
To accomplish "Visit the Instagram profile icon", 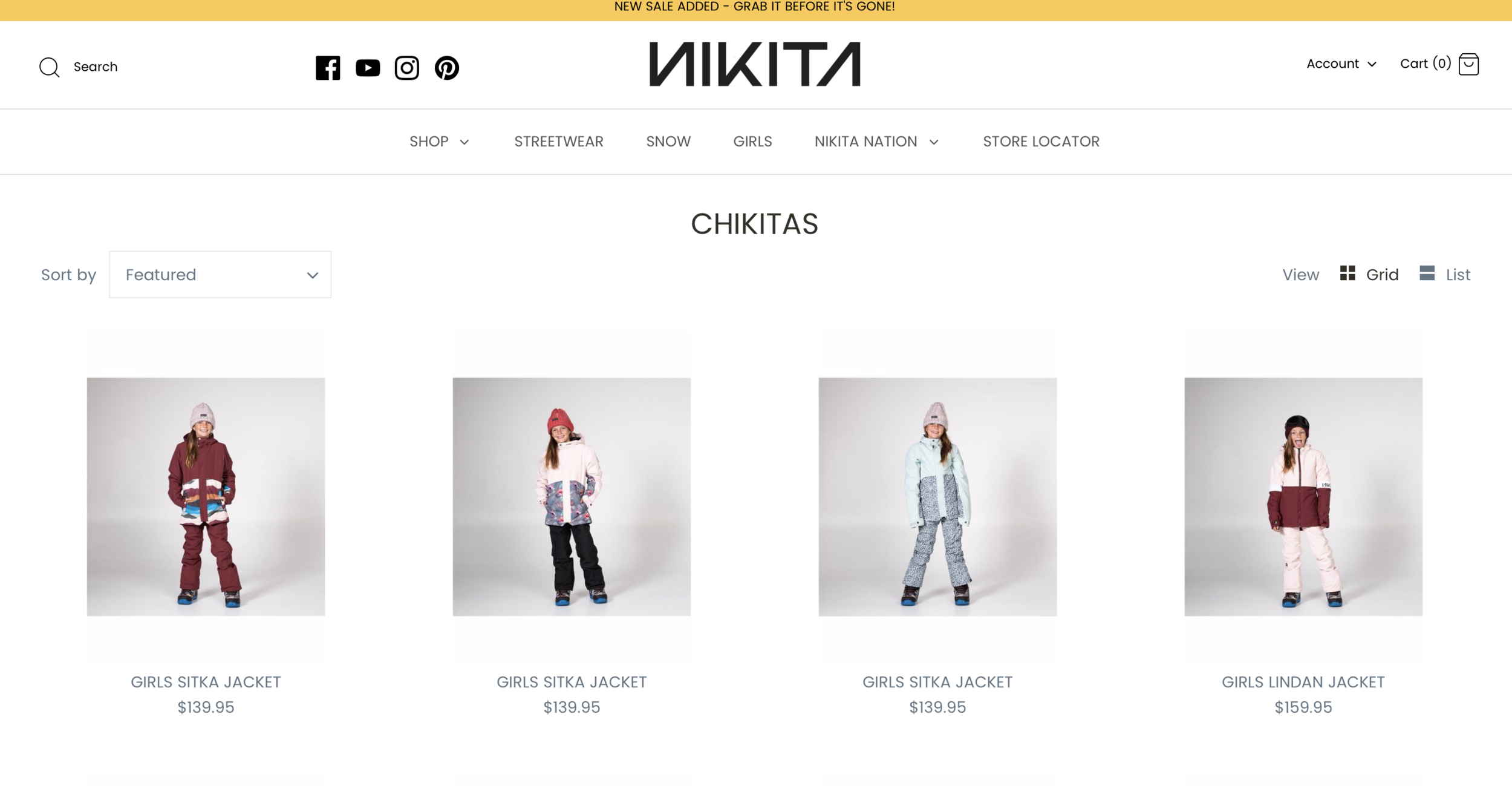I will coord(407,68).
